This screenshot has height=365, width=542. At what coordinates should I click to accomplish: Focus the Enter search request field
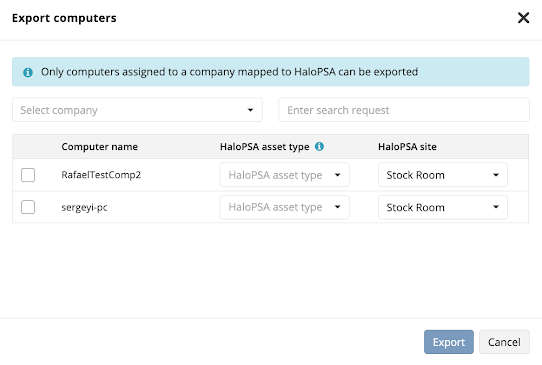click(x=404, y=110)
